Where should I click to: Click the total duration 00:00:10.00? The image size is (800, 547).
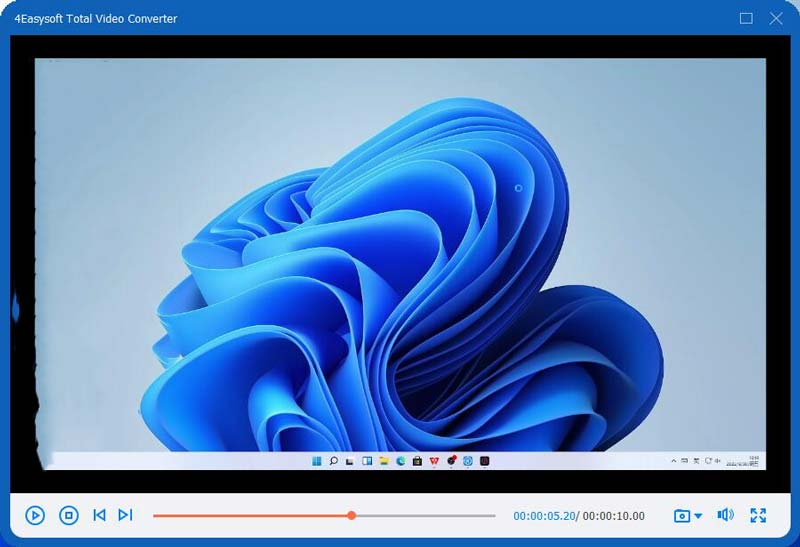pos(613,516)
